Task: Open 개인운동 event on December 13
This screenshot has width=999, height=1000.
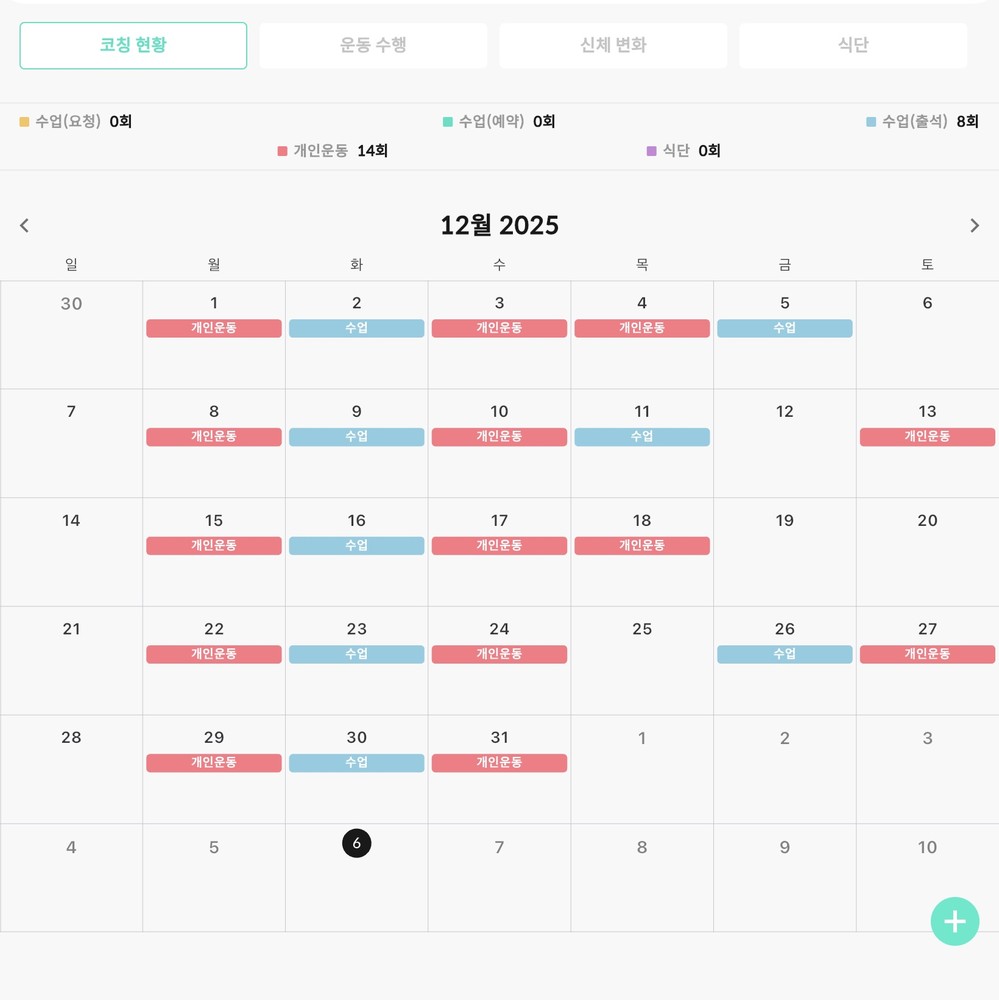Action: click(x=927, y=437)
